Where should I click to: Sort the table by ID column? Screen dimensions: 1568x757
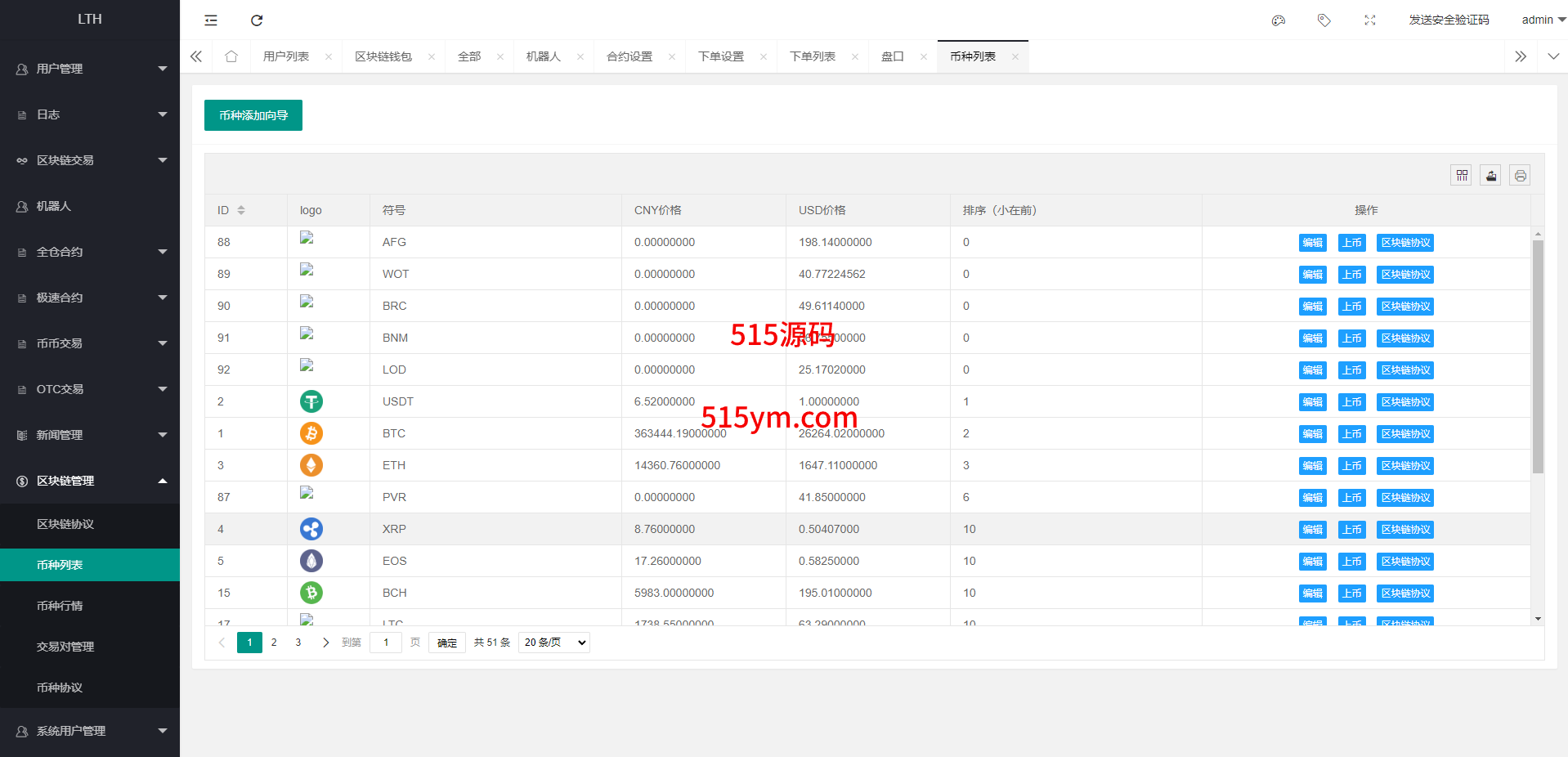pos(241,210)
